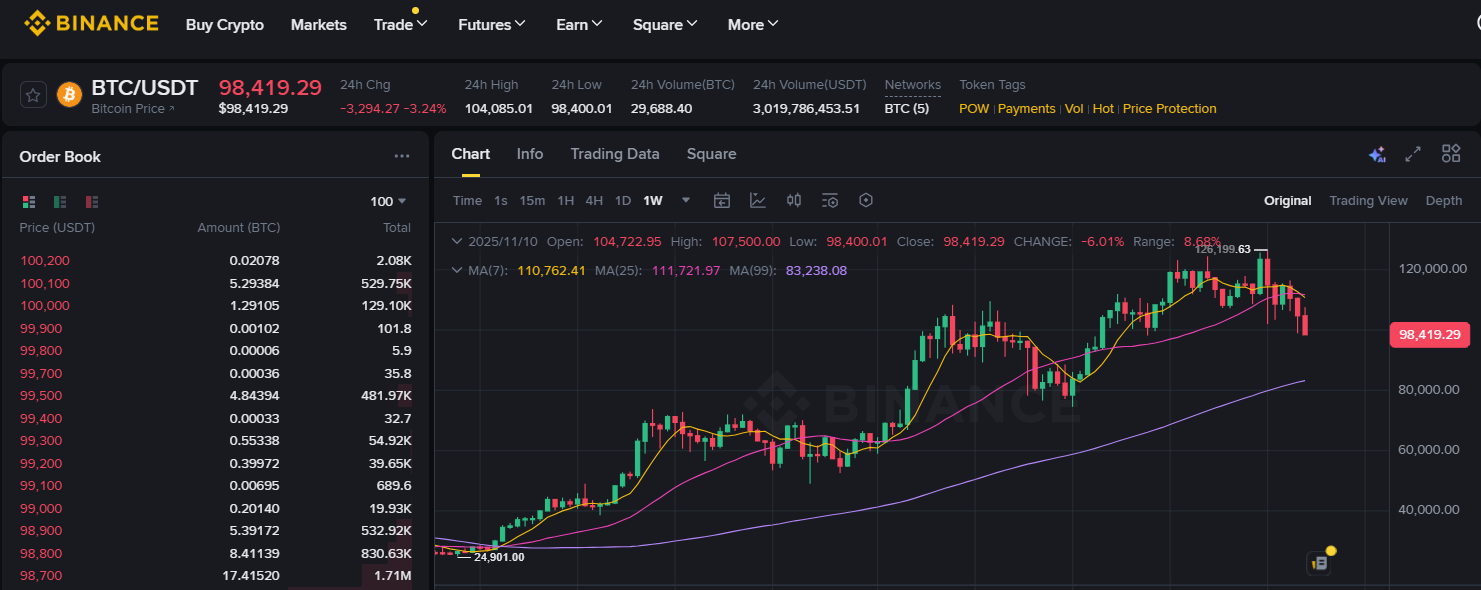Click the Order Book more options ellipsis
The image size is (1481, 590).
pyautogui.click(x=402, y=156)
